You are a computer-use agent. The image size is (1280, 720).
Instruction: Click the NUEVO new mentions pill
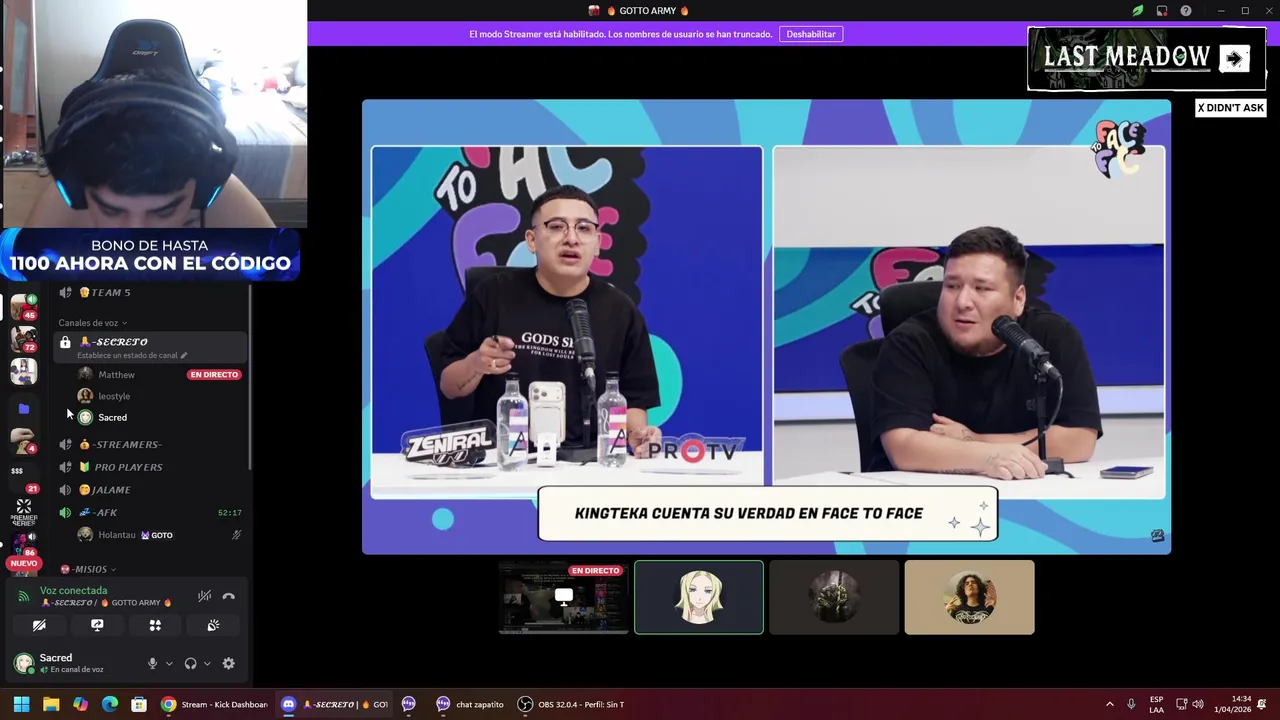[x=23, y=563]
